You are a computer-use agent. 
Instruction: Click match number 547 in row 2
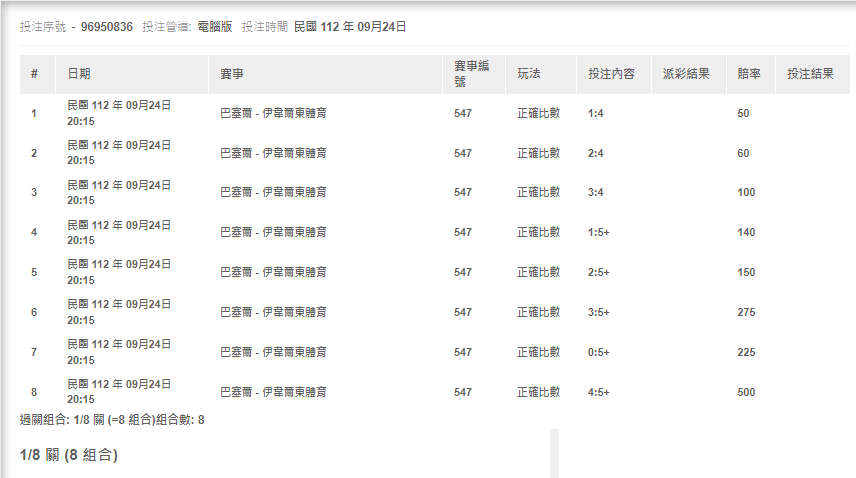pos(463,153)
